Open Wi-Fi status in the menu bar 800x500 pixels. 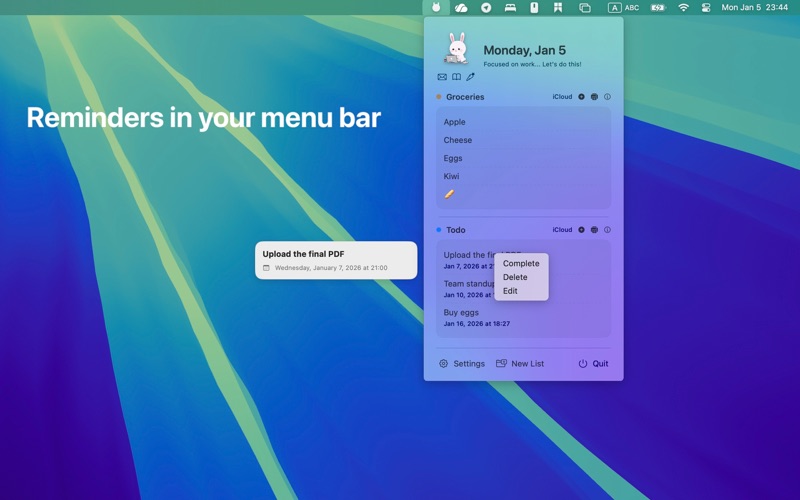tap(684, 7)
